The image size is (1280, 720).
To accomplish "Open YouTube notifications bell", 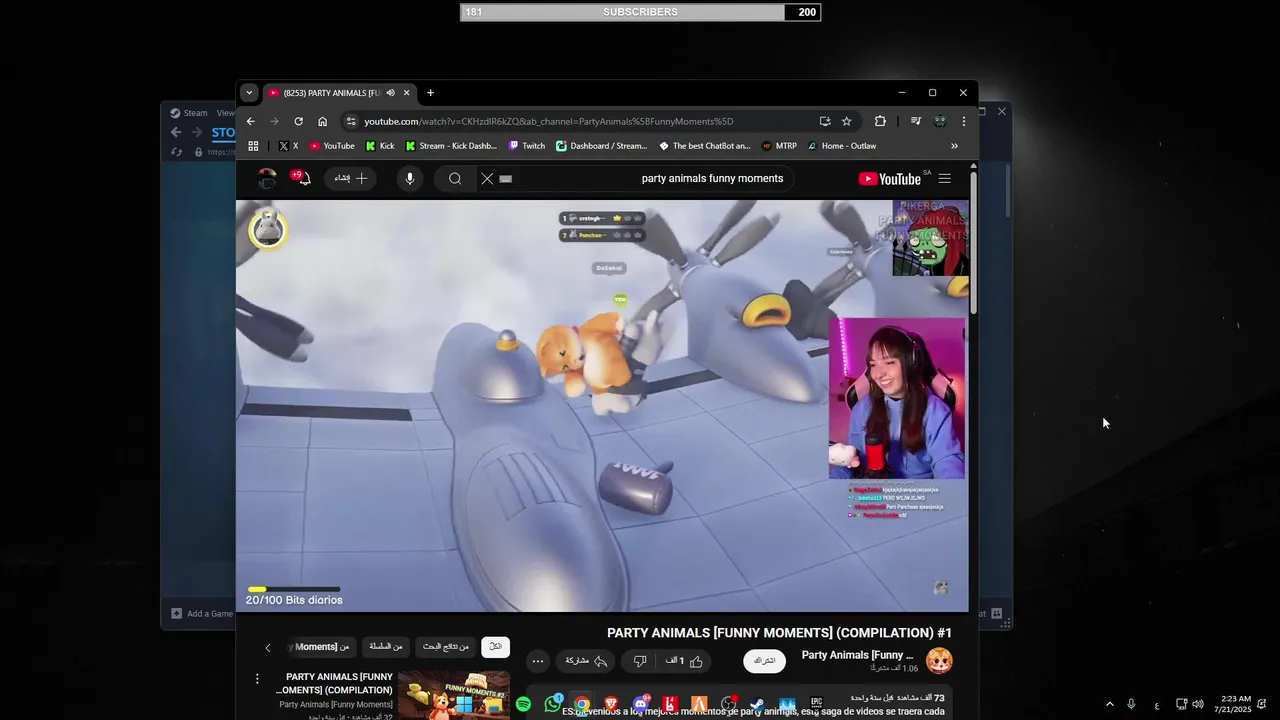I will [x=303, y=179].
